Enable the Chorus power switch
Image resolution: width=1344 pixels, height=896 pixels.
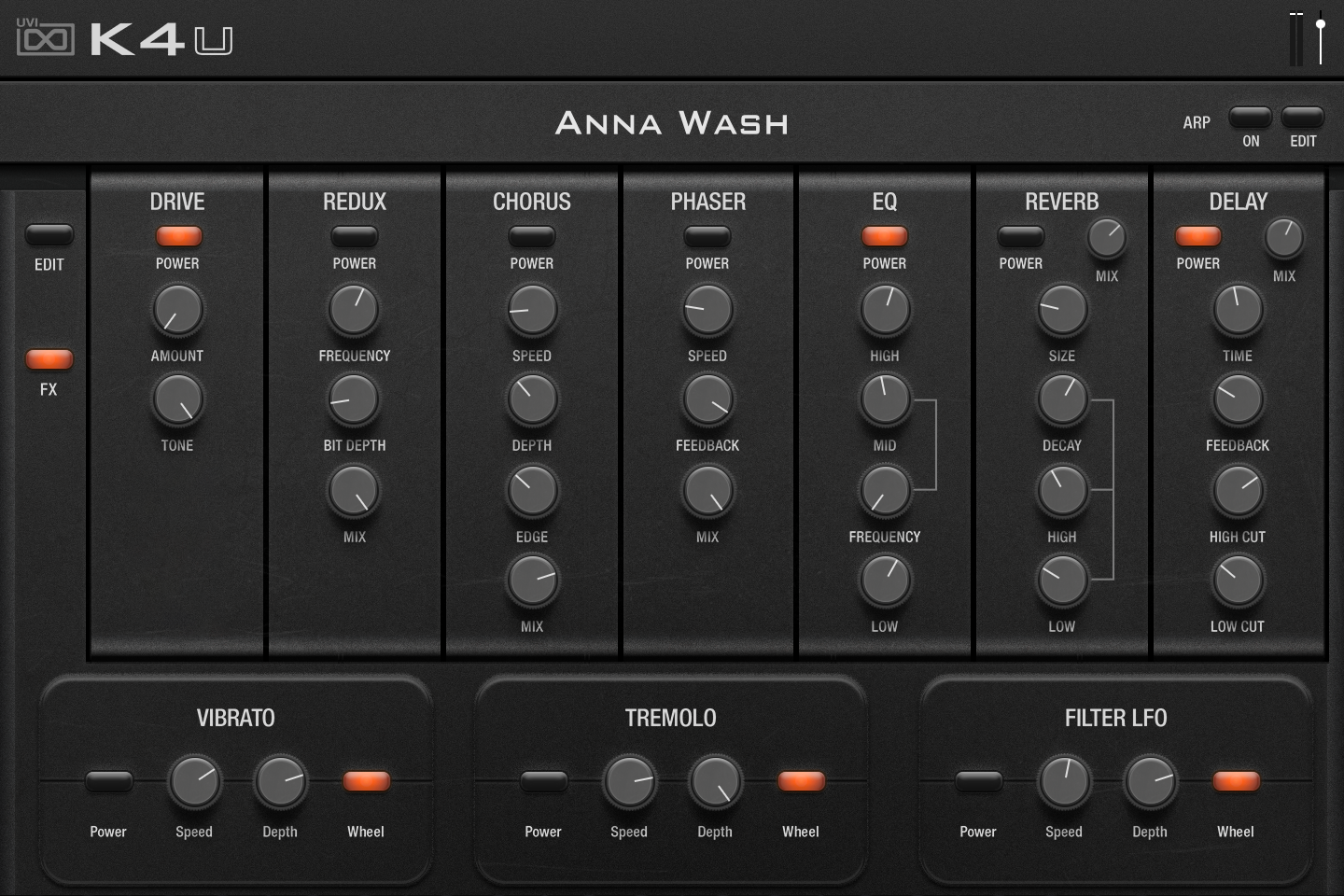pos(532,236)
